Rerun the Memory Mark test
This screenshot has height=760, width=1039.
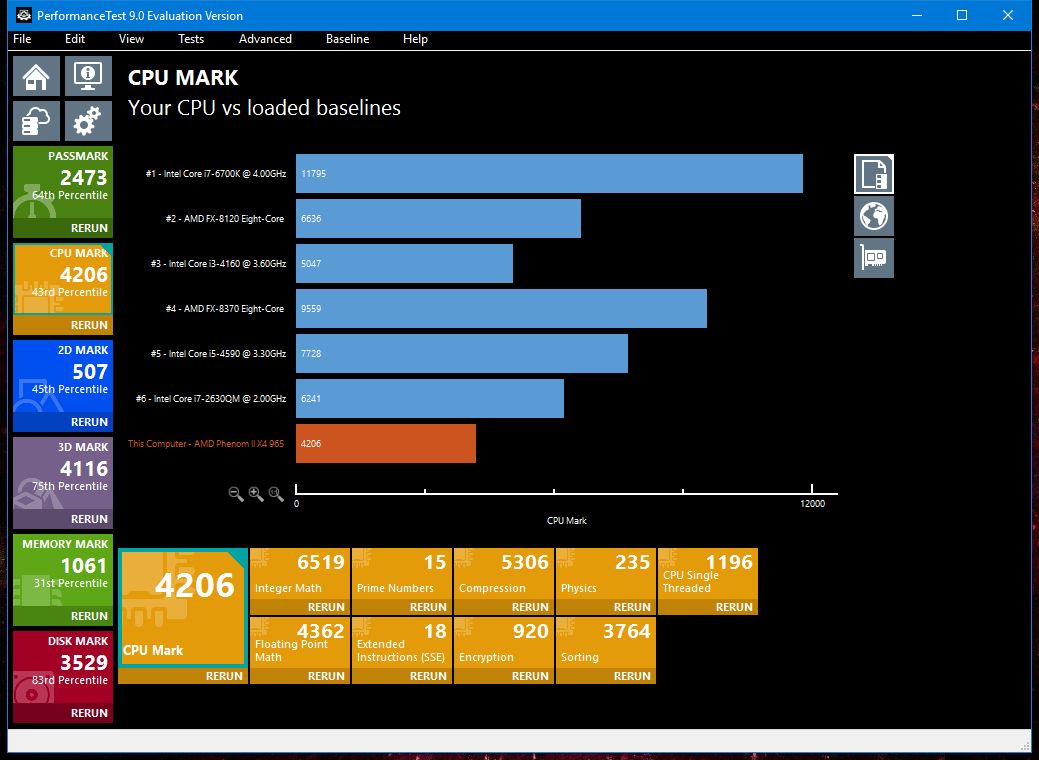tap(63, 616)
